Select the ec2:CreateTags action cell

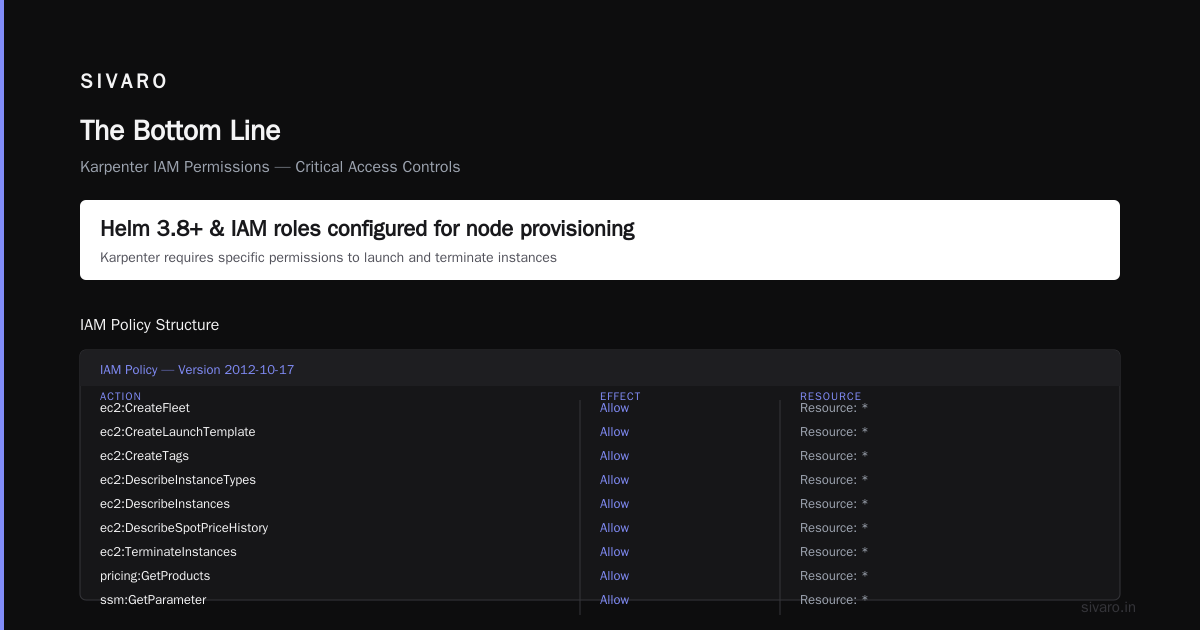point(144,456)
